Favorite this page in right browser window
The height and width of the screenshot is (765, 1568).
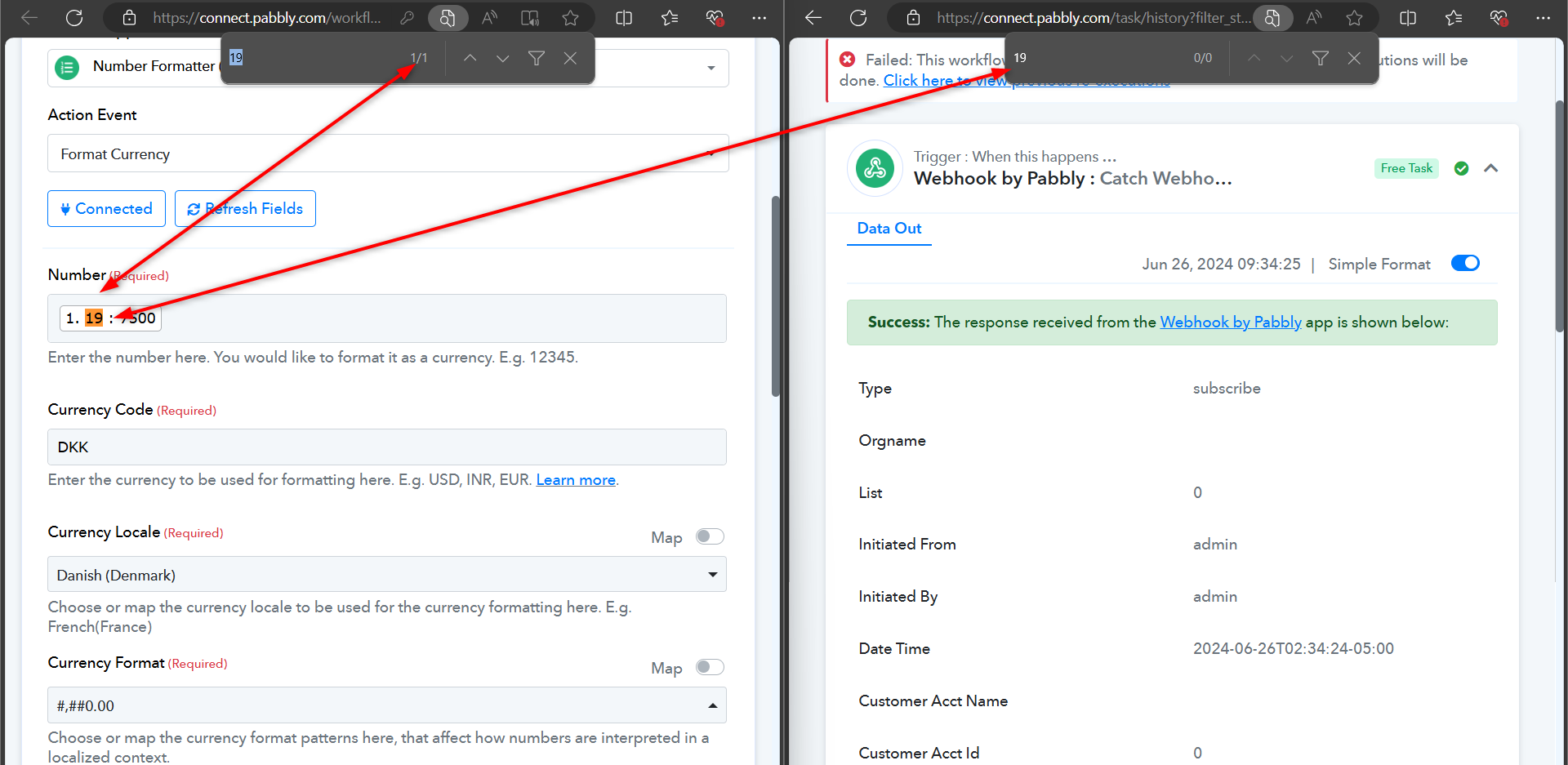coord(1355,18)
